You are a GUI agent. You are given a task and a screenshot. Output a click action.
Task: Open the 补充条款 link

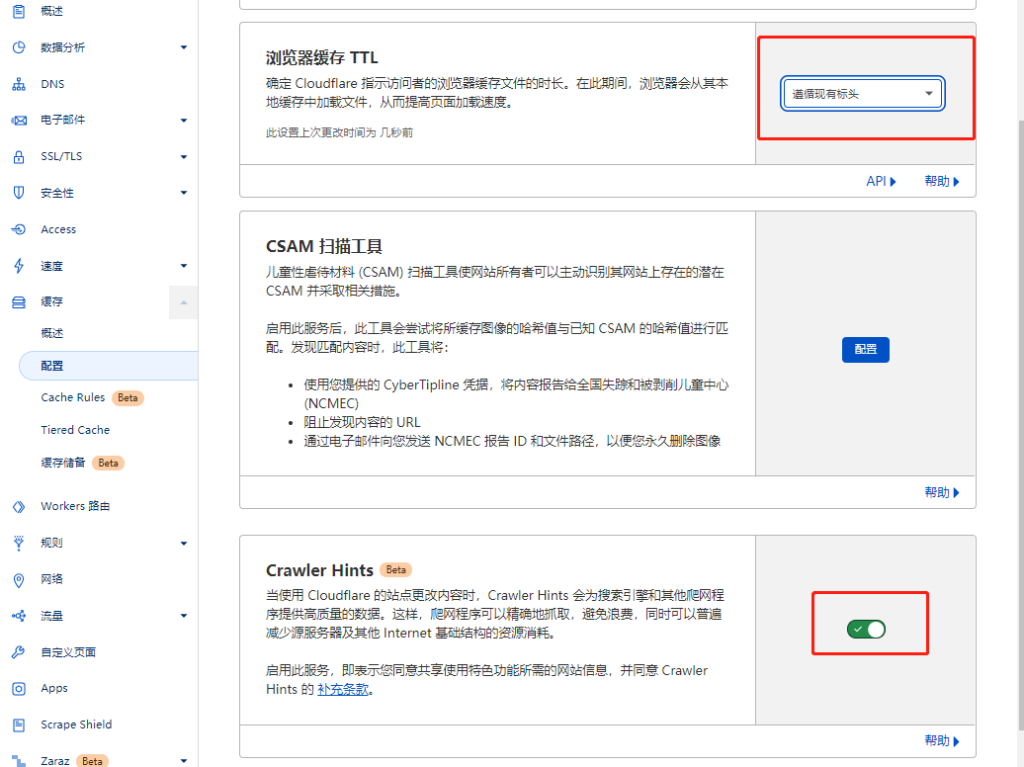pos(344,690)
